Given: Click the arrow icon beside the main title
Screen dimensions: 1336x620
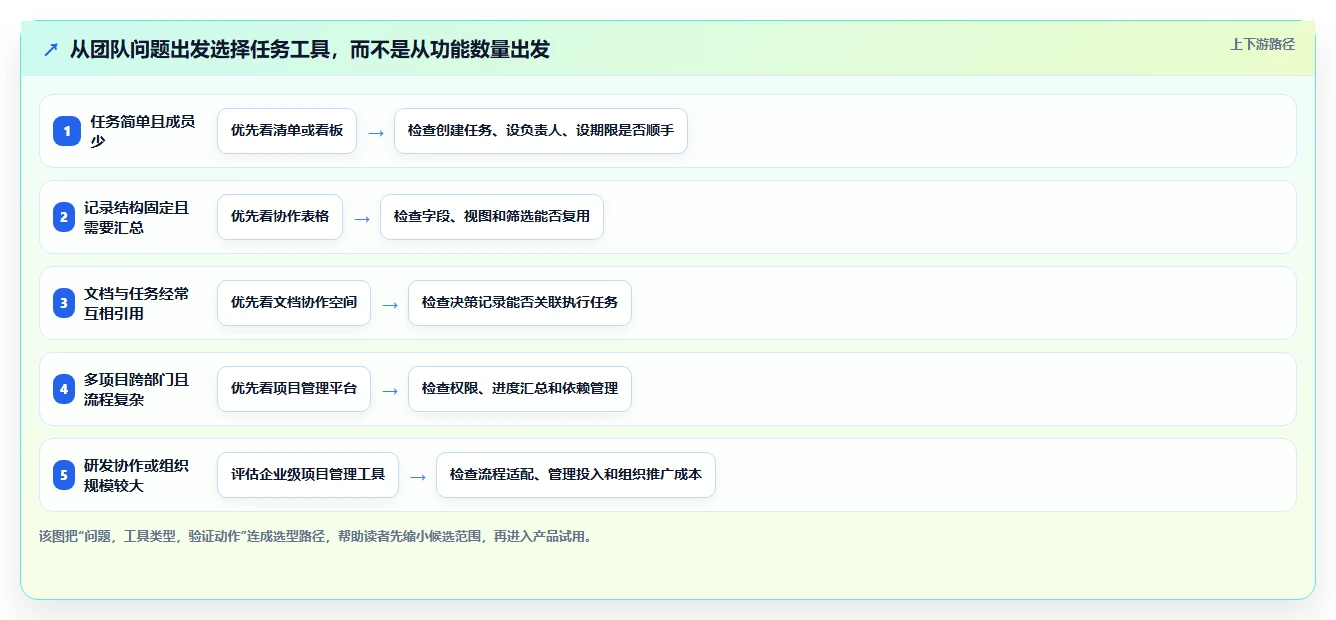Looking at the screenshot, I should [x=51, y=49].
